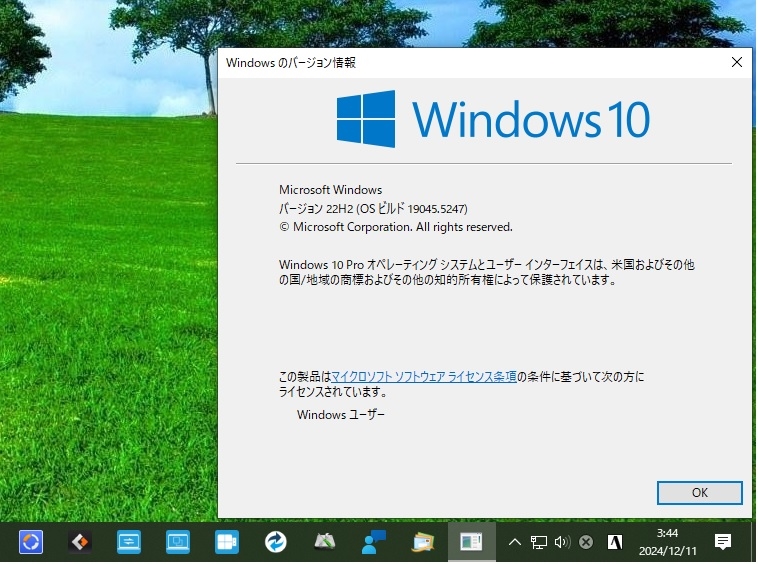Open the blue circular ring app in the taskbar
758x564 pixels.
pos(31,542)
